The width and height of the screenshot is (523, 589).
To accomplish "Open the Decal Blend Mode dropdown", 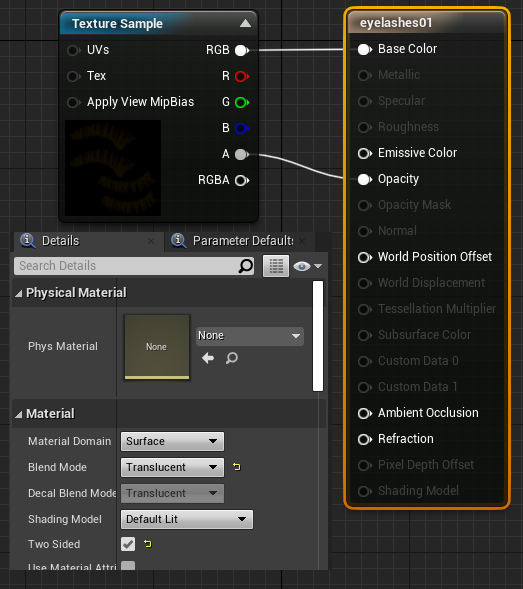I will click(172, 493).
